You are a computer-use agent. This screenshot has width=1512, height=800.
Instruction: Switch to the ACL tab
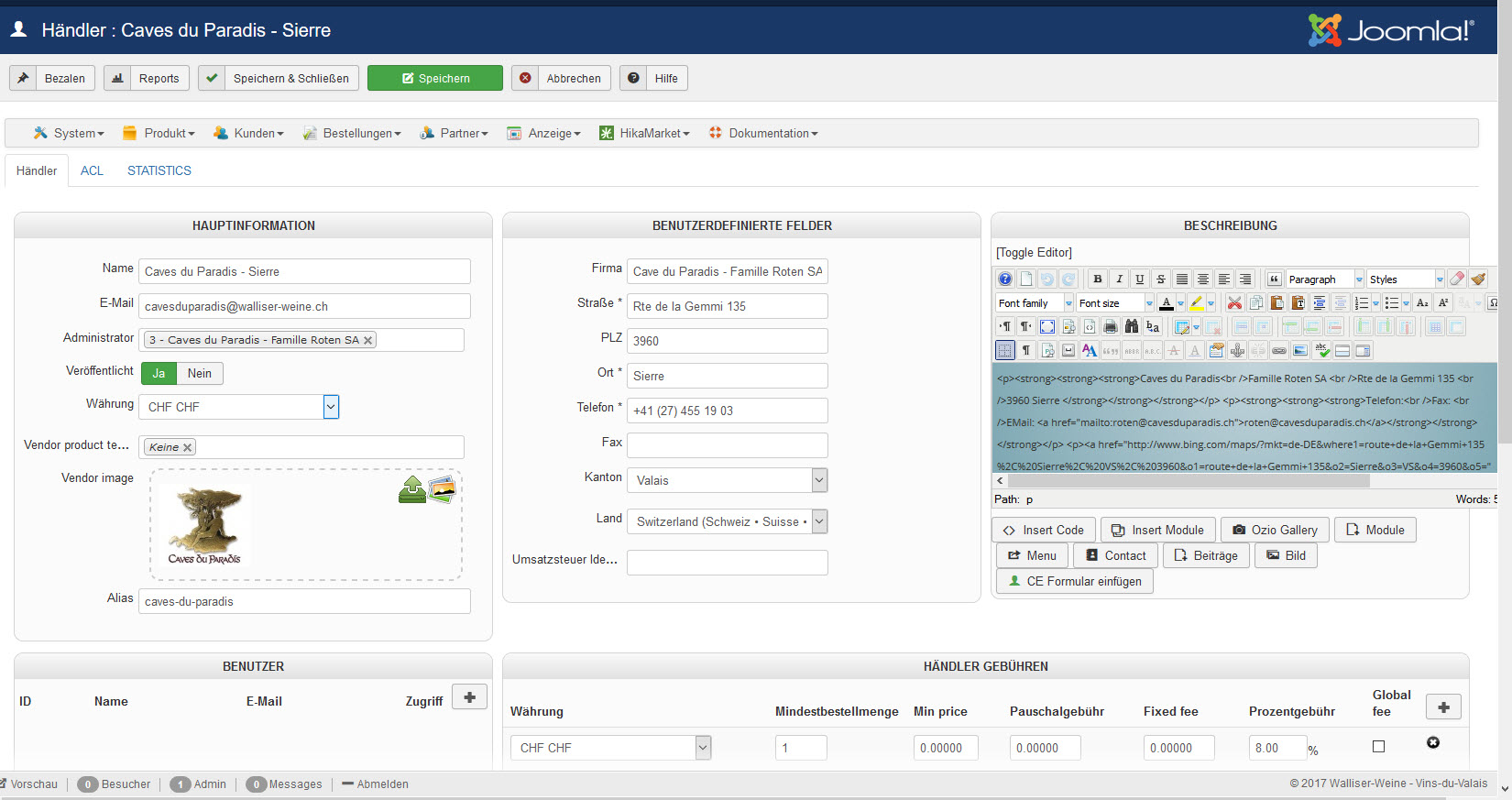point(92,170)
